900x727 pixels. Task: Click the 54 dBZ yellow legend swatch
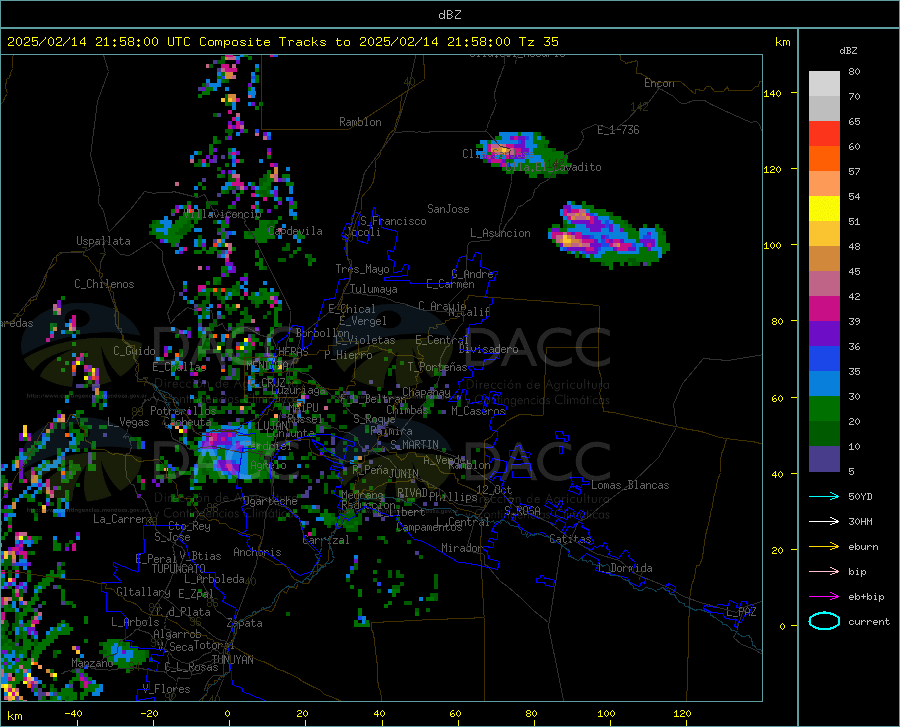824,209
